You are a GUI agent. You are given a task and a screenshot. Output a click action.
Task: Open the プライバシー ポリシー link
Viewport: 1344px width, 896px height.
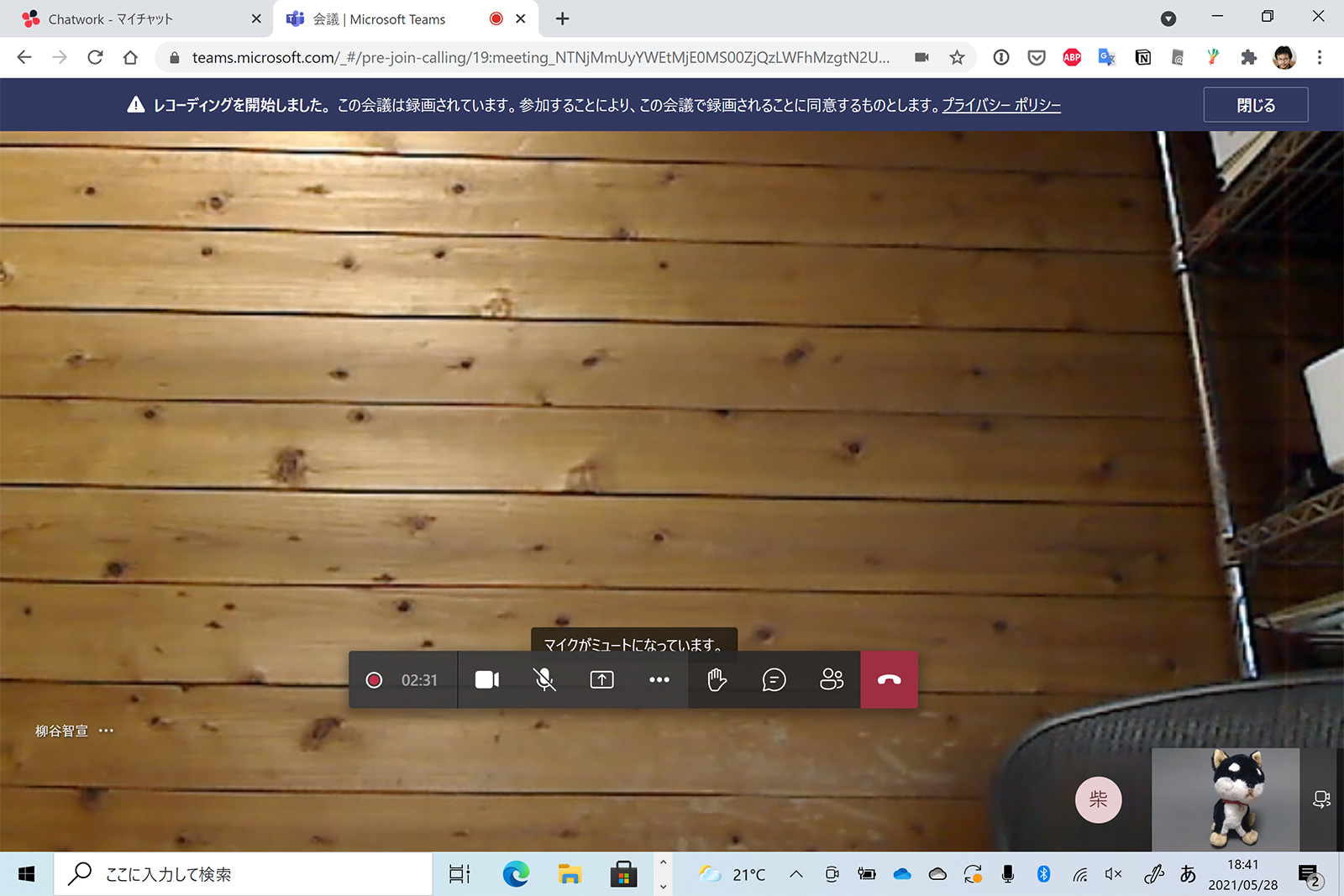1001,105
